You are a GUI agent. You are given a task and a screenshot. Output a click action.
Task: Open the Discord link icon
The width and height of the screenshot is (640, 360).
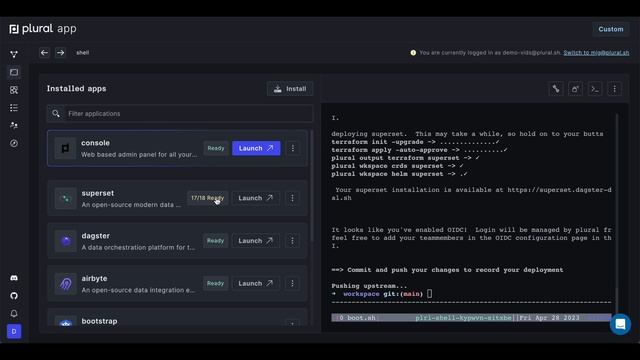point(14,278)
